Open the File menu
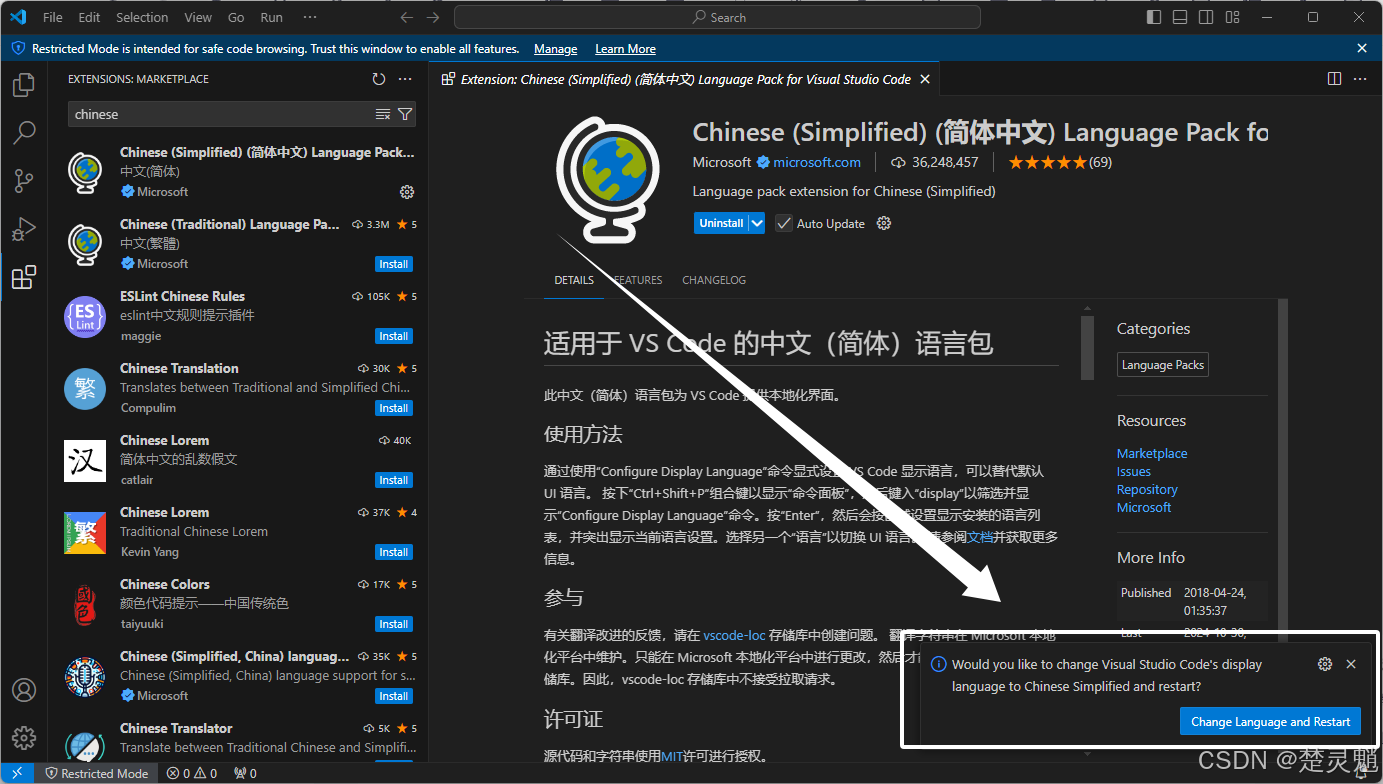1383x784 pixels. pos(53,17)
